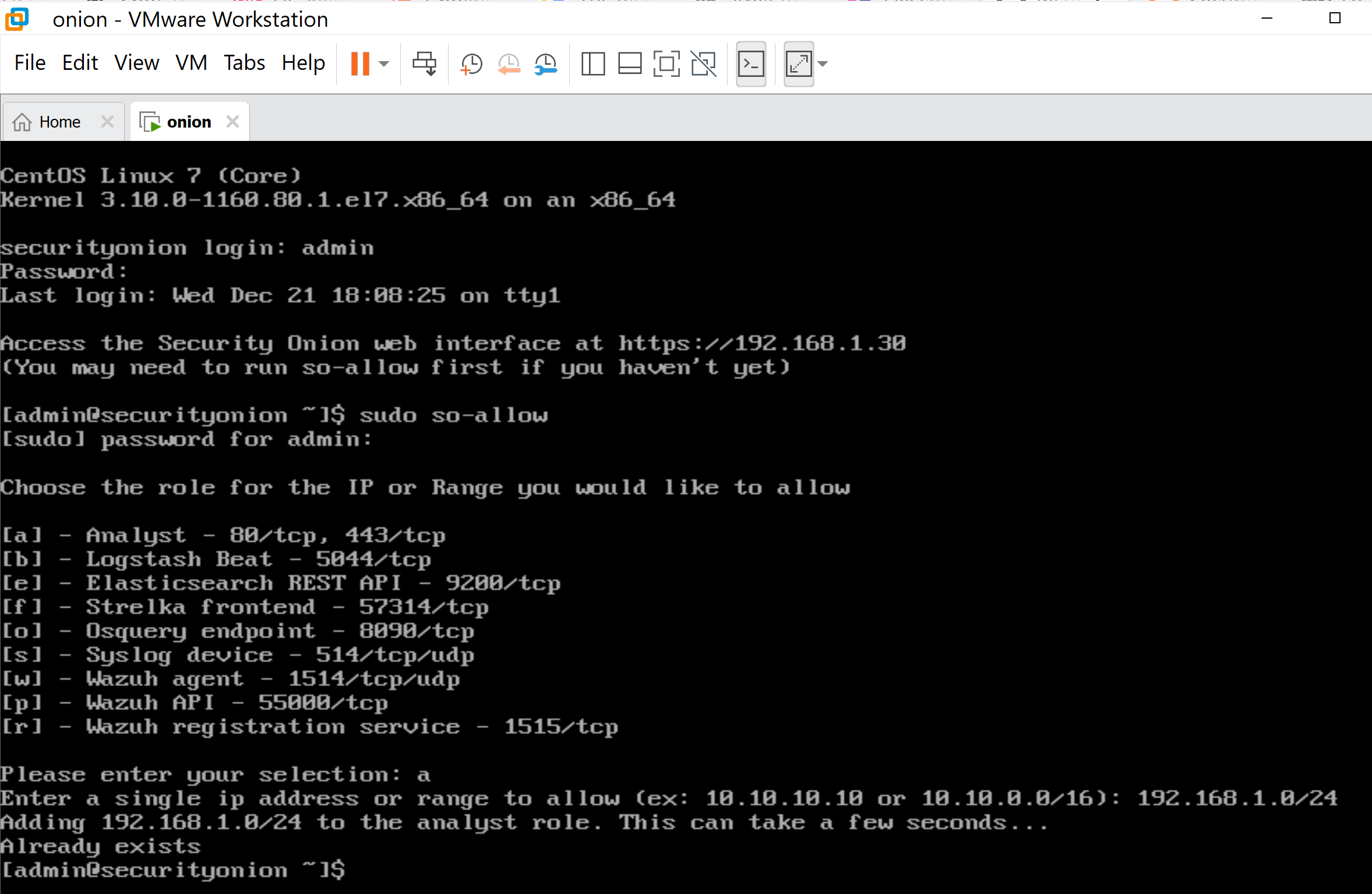The height and width of the screenshot is (894, 1372).
Task: Select the onion VM tab
Action: click(x=189, y=122)
